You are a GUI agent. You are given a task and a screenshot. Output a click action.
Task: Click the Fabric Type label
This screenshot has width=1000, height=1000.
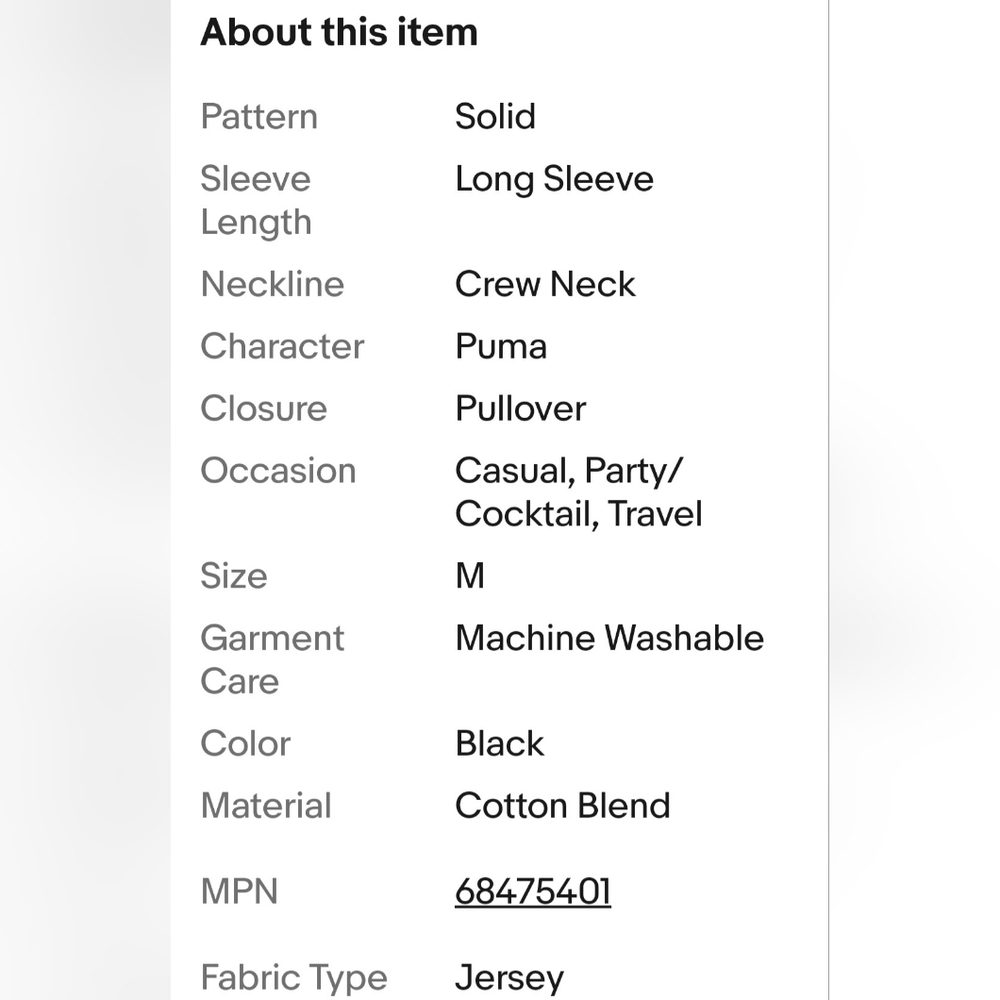tap(293, 977)
